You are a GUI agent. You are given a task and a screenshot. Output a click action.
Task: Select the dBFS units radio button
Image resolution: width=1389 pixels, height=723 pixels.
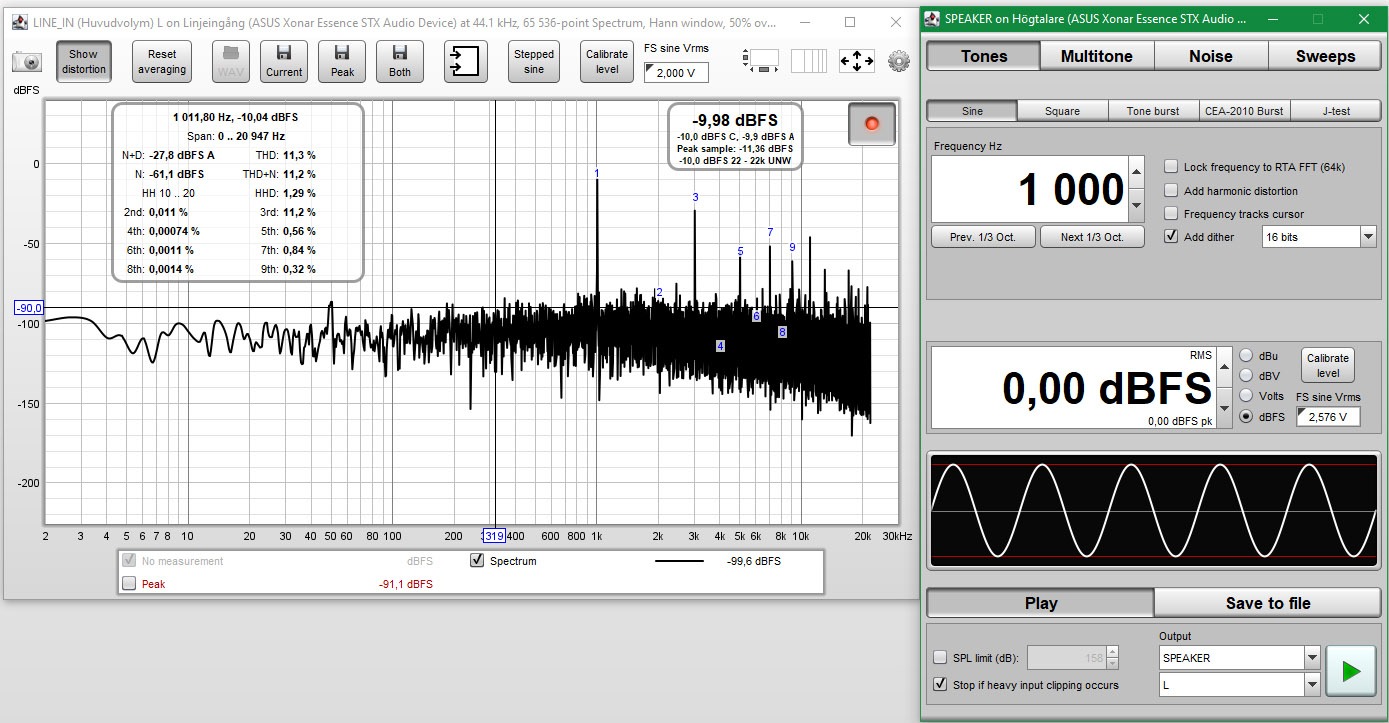(x=1247, y=417)
